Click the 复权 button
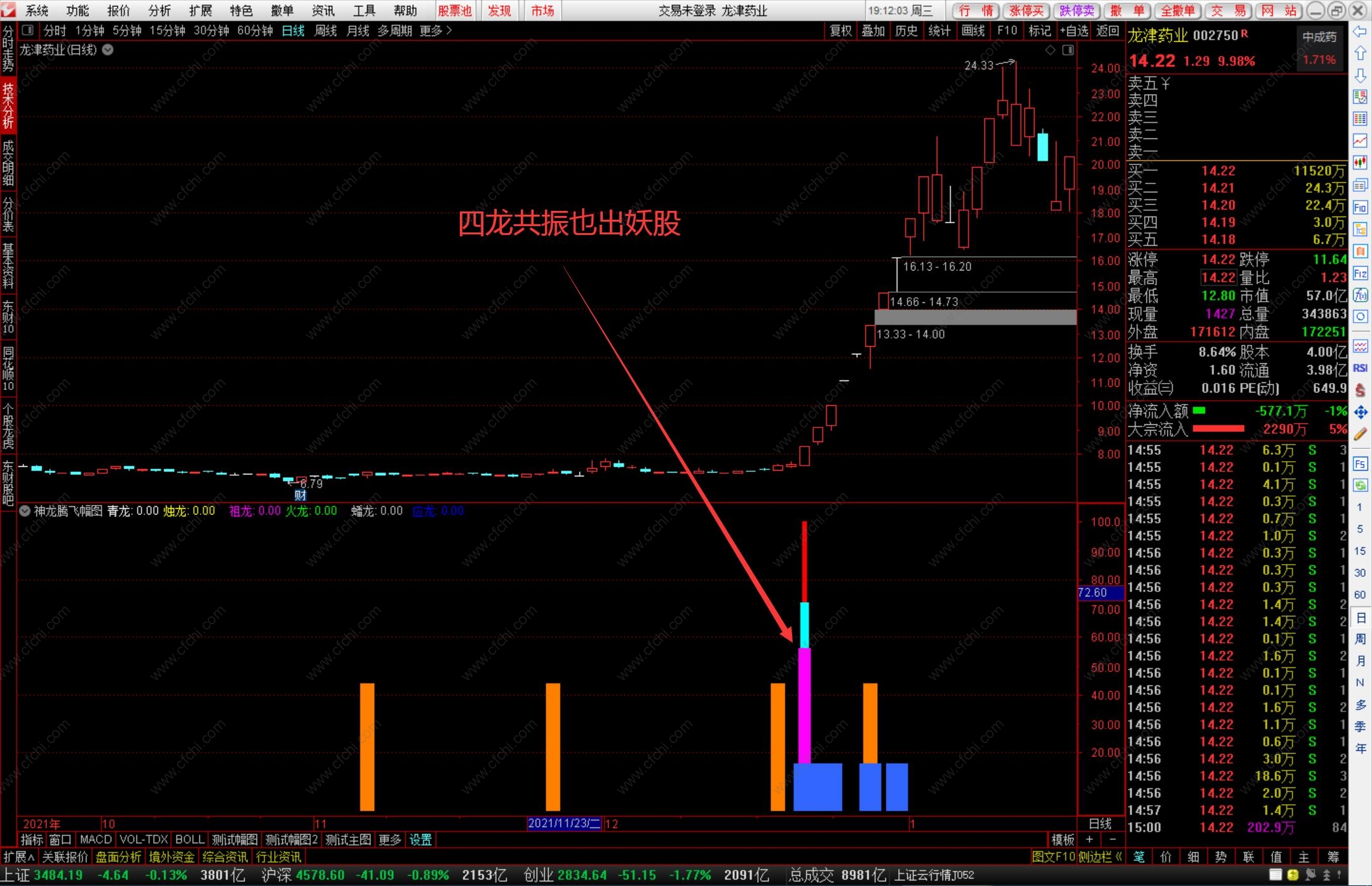Screen dimensions: 1372x886 (x=840, y=30)
